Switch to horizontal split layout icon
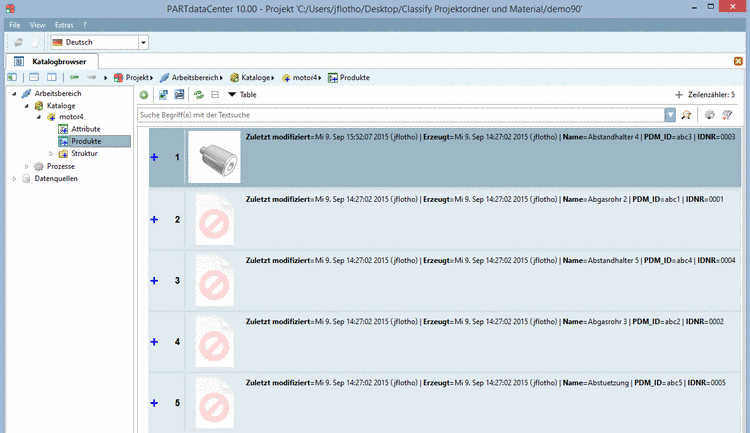This screenshot has width=750, height=433. 34,77
